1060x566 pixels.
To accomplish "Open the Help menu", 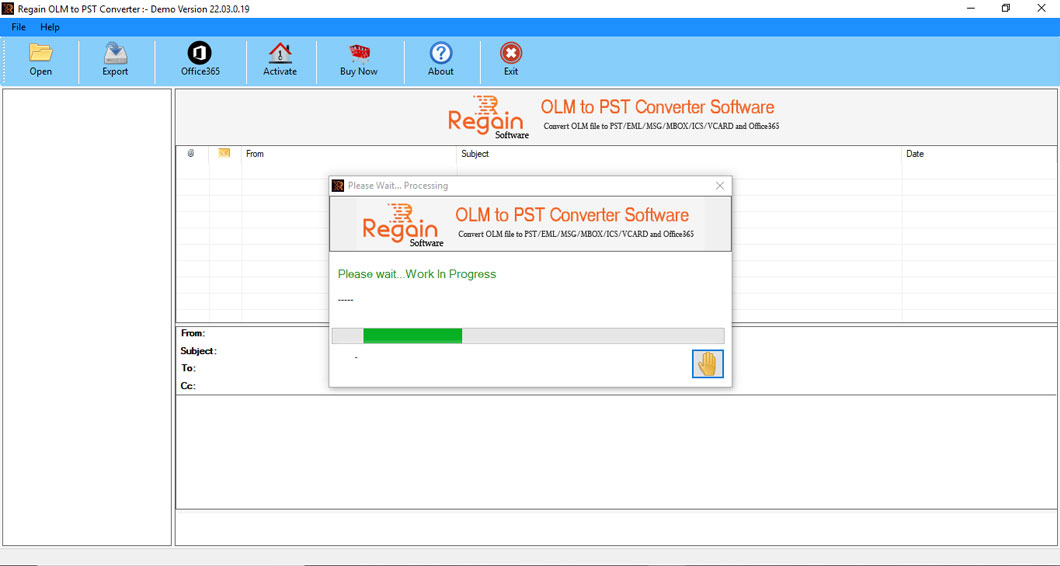I will pos(49,27).
